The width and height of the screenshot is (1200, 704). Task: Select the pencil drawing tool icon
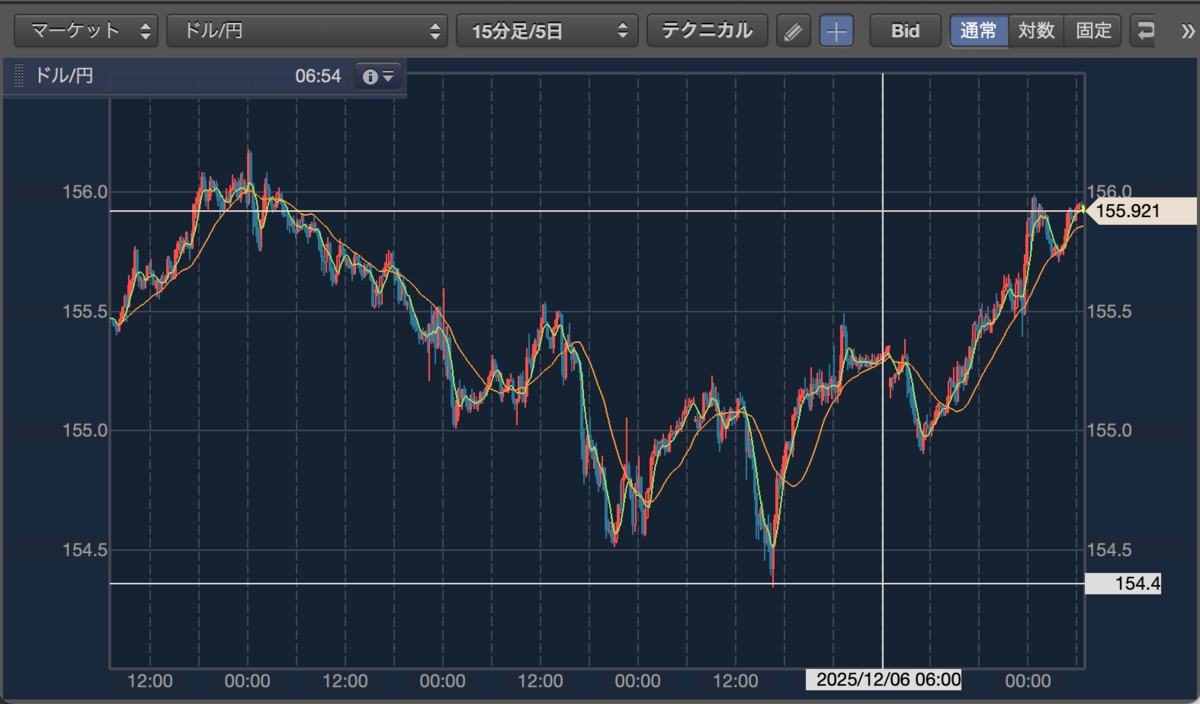point(793,31)
